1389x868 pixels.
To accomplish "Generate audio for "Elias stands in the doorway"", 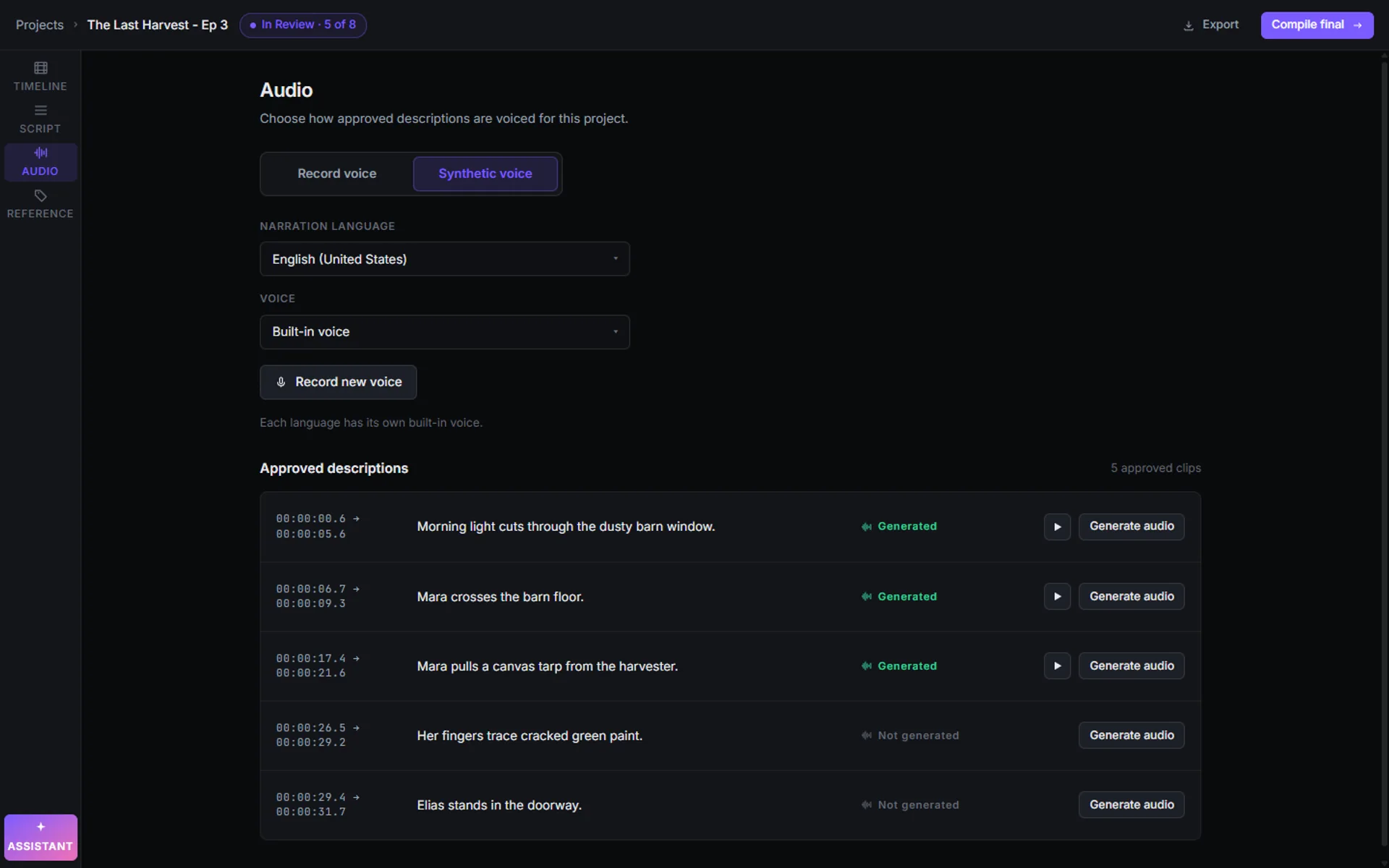I will tap(1131, 805).
